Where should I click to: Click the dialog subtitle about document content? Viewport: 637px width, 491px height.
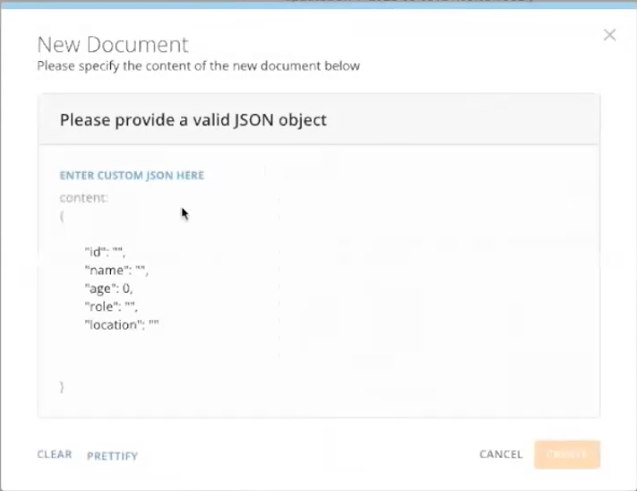pyautogui.click(x=198, y=67)
